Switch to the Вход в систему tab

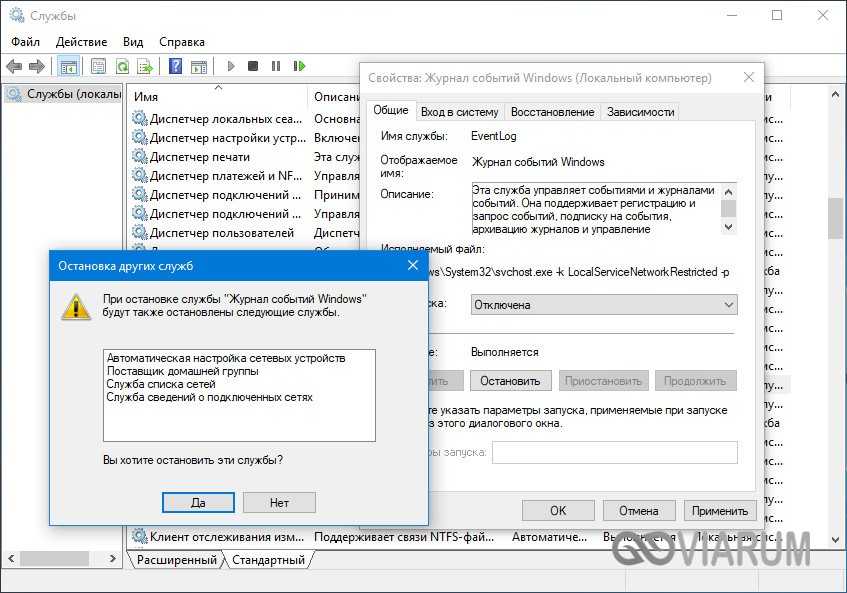click(x=460, y=112)
